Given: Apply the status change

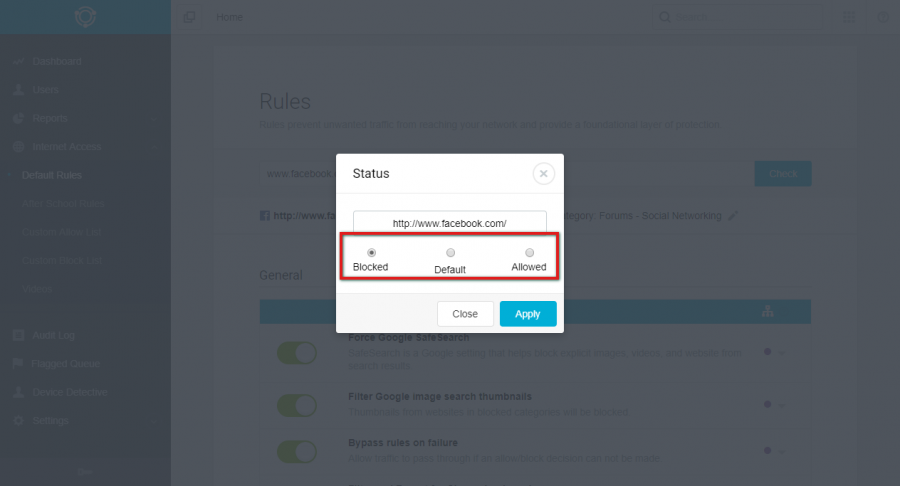Looking at the screenshot, I should (527, 314).
